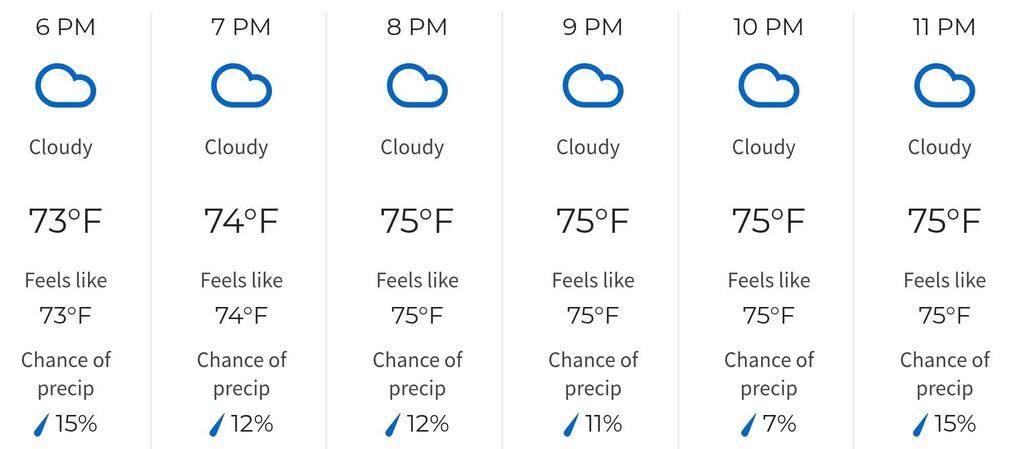
Task: Click the Cloudy label under 8 PM
Action: [412, 147]
